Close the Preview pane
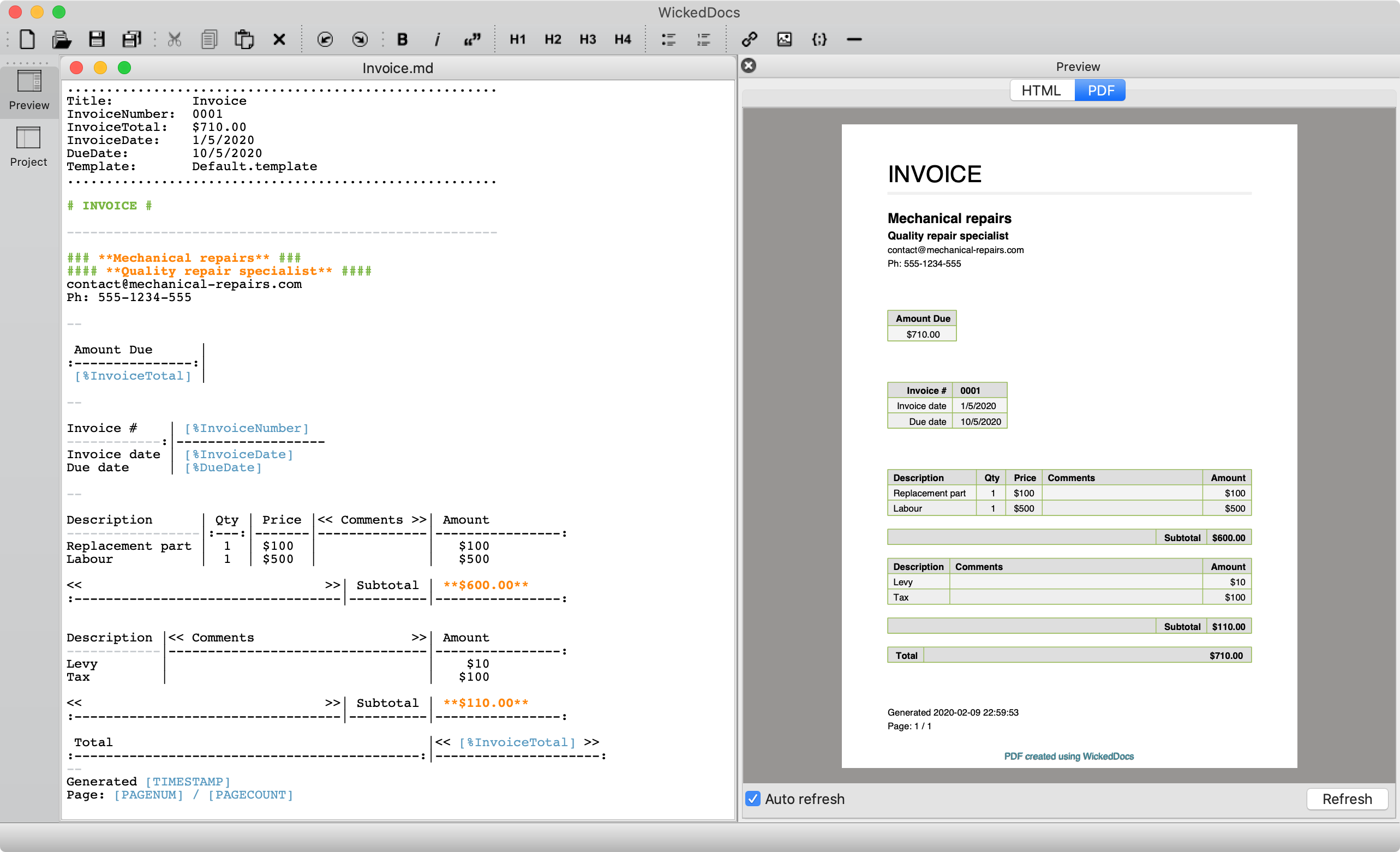Image resolution: width=1400 pixels, height=852 pixels. click(749, 66)
